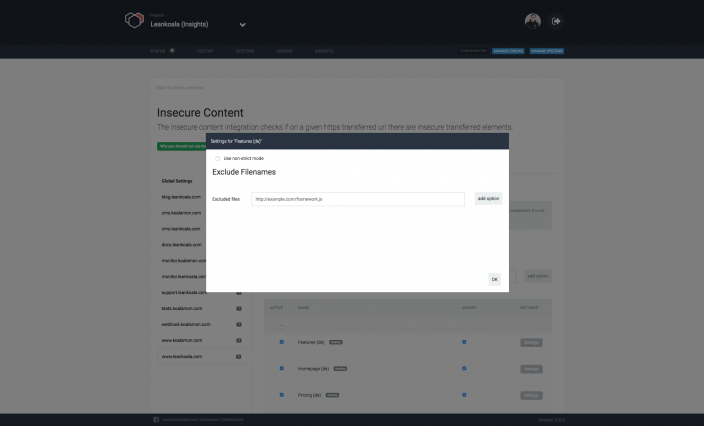Click the Version 2.5.0 footer text
The height and width of the screenshot is (426, 704).
[x=551, y=420]
